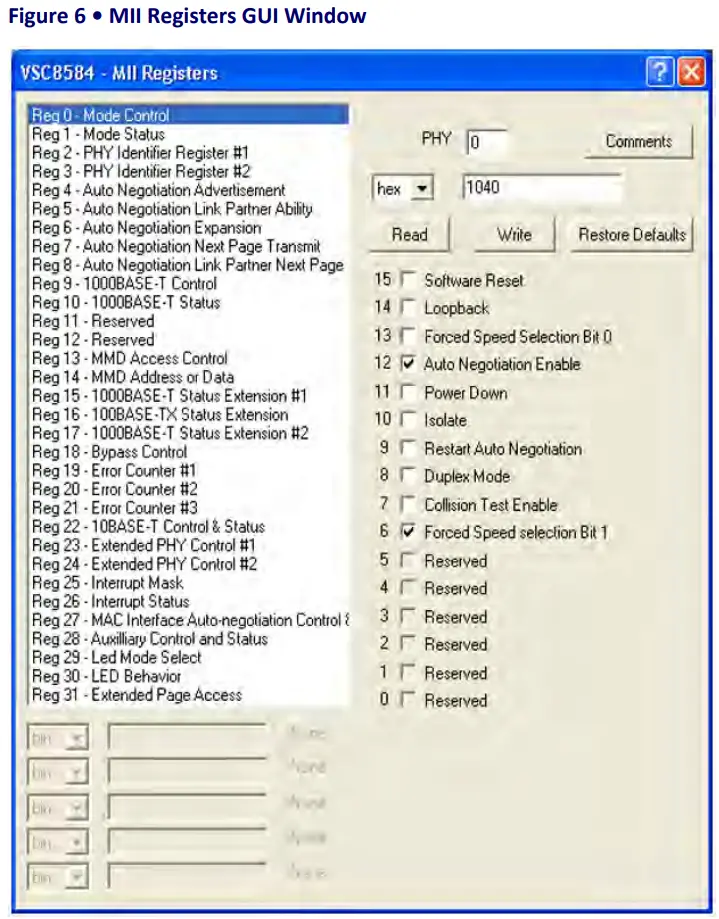This screenshot has height=919, width=719.
Task: Select Reg 20 - Error Counter #2
Action: tap(189, 489)
